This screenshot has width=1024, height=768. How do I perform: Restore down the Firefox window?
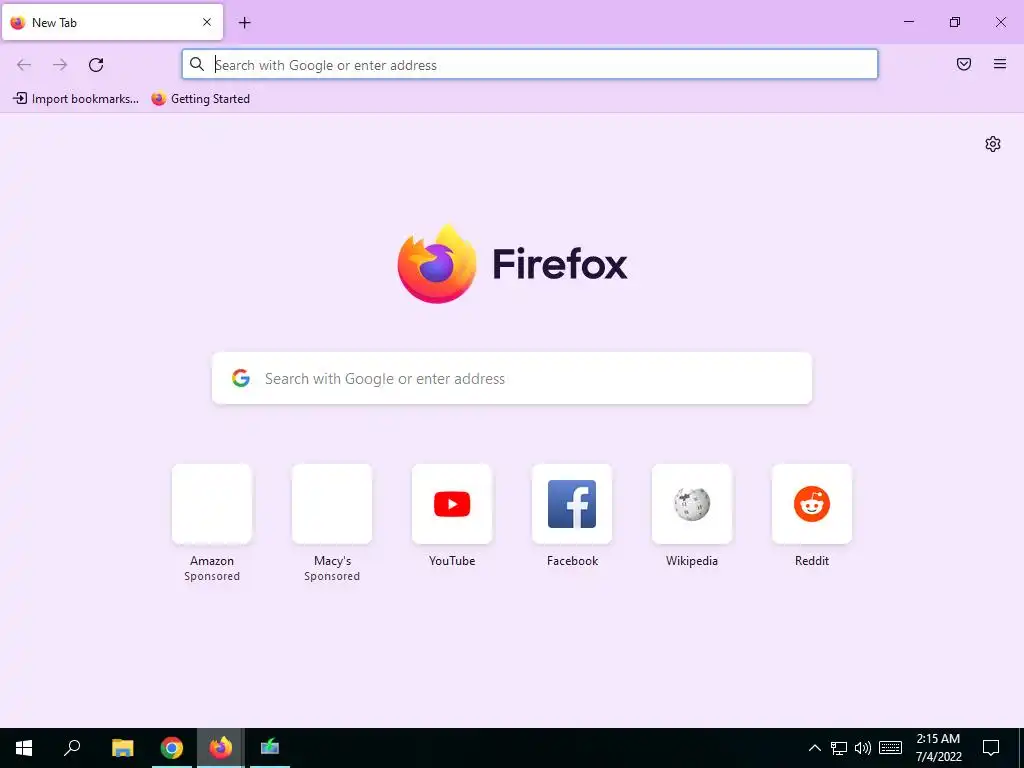coord(955,22)
